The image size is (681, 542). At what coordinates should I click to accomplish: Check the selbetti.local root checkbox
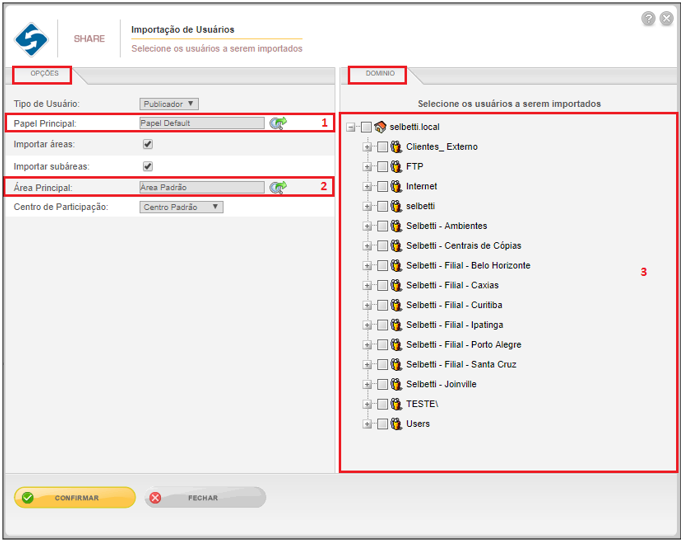(x=367, y=127)
